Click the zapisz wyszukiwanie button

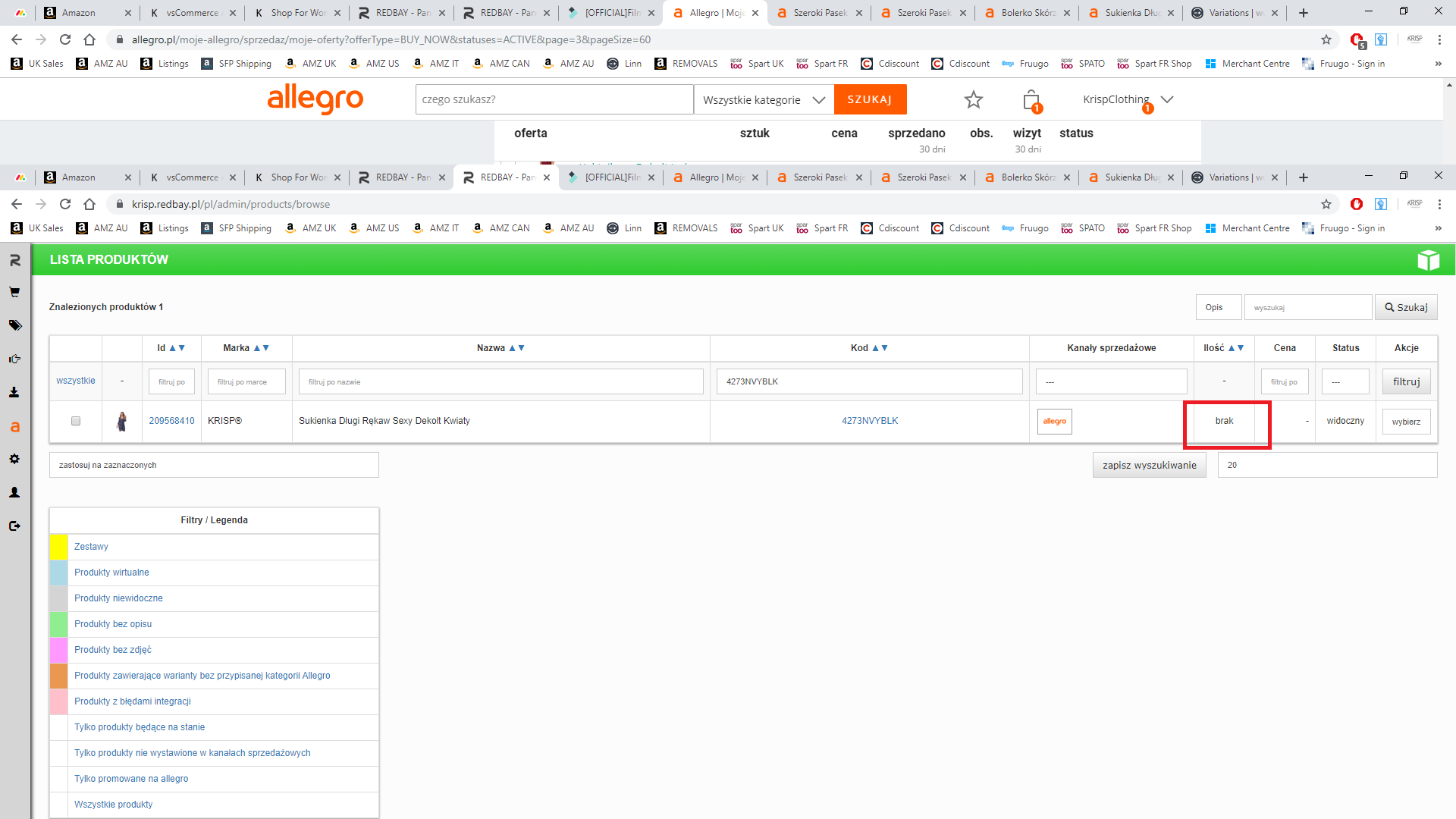point(1149,465)
